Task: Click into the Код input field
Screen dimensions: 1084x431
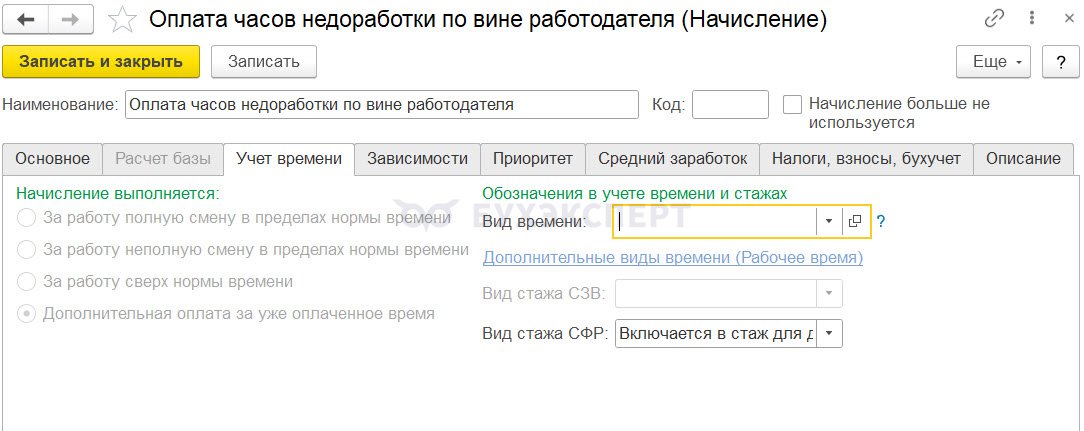Action: (x=730, y=104)
